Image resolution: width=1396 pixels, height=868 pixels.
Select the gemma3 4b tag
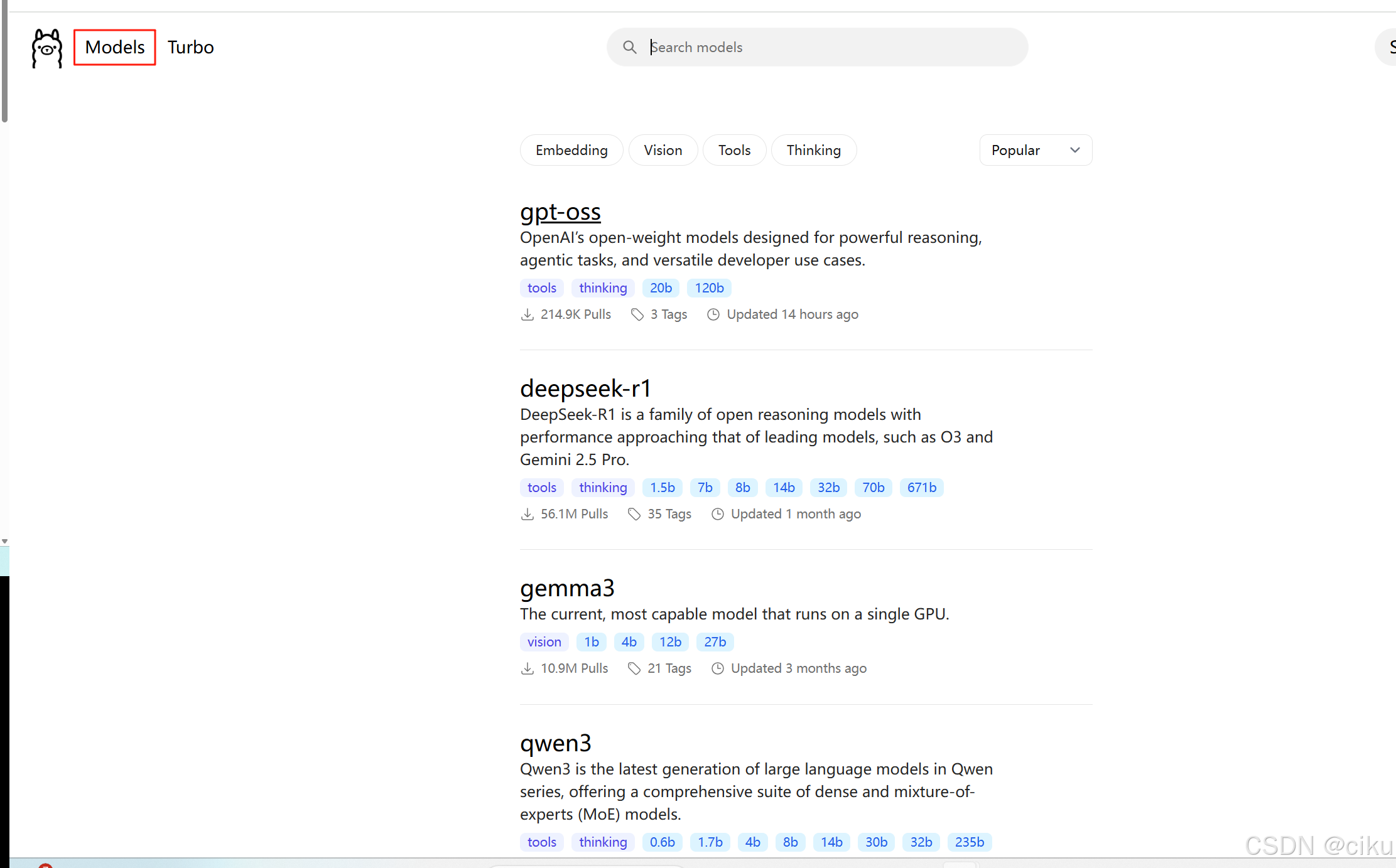coord(629,642)
